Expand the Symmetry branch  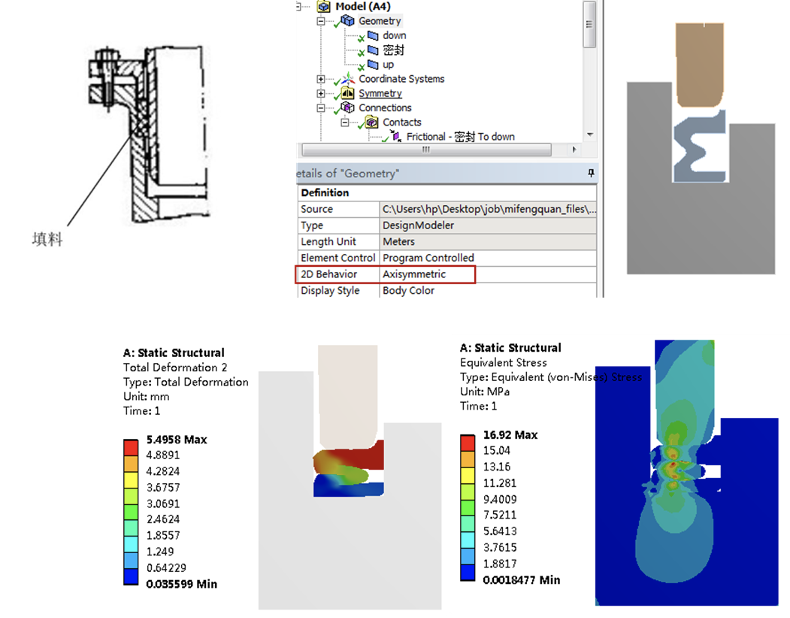[320, 94]
